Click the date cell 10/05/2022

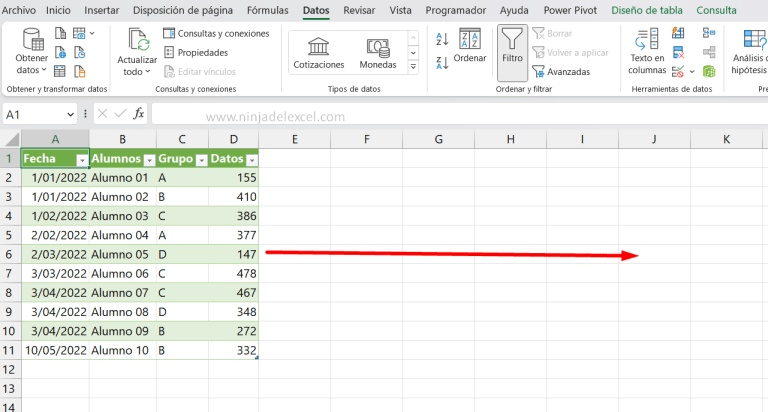pyautogui.click(x=55, y=350)
